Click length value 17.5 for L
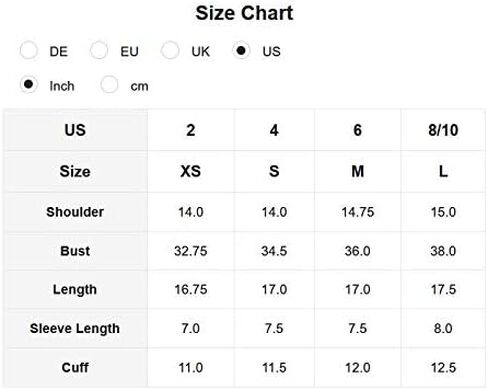The image size is (488, 390). click(x=443, y=289)
